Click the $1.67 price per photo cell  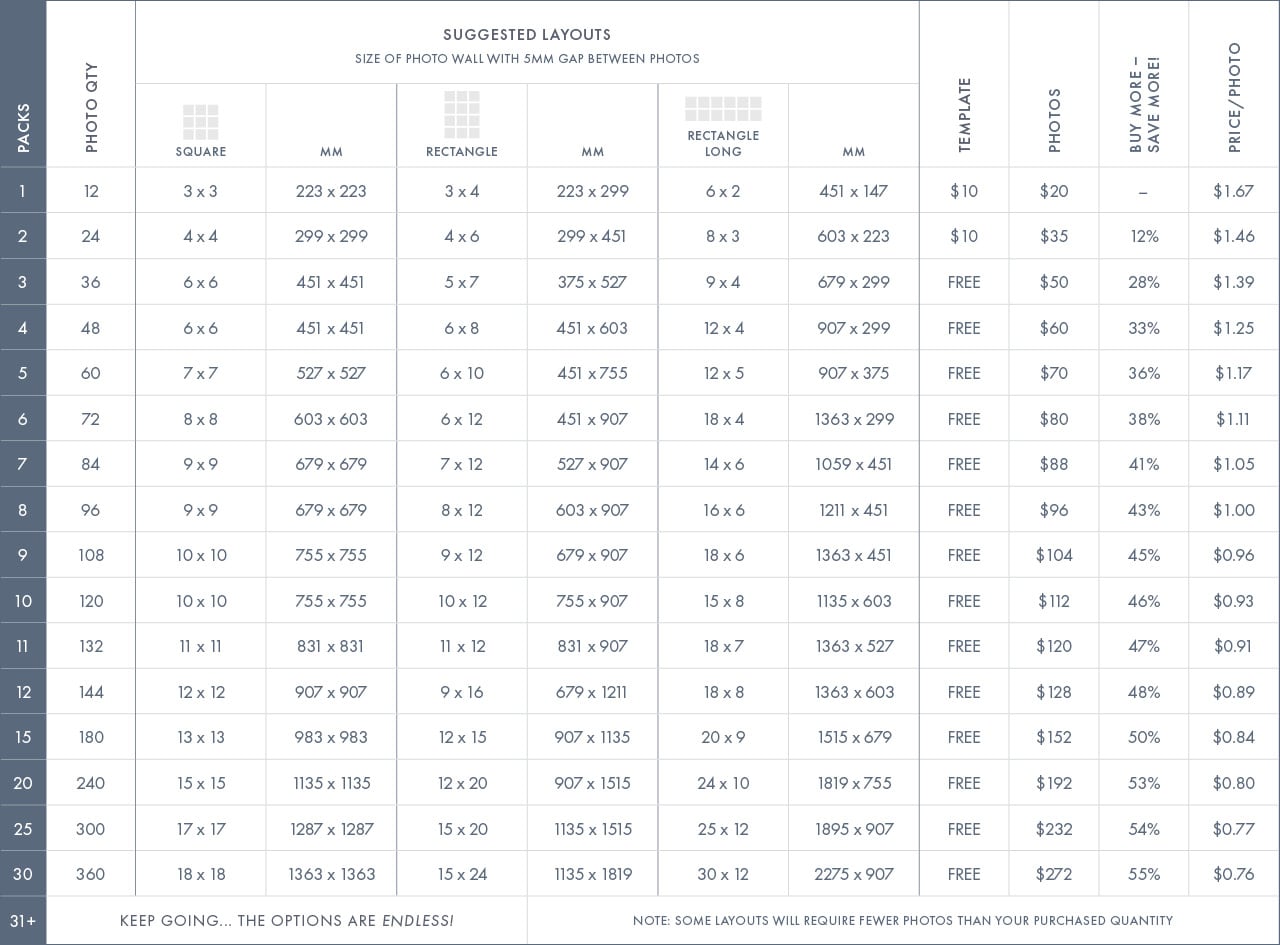(x=1233, y=191)
